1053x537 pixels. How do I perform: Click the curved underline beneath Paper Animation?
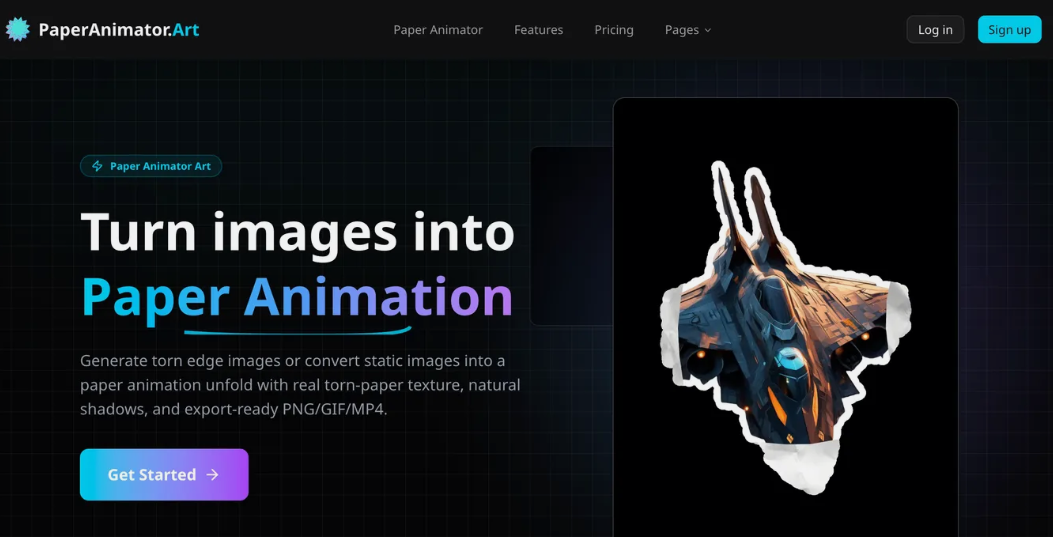(x=297, y=330)
